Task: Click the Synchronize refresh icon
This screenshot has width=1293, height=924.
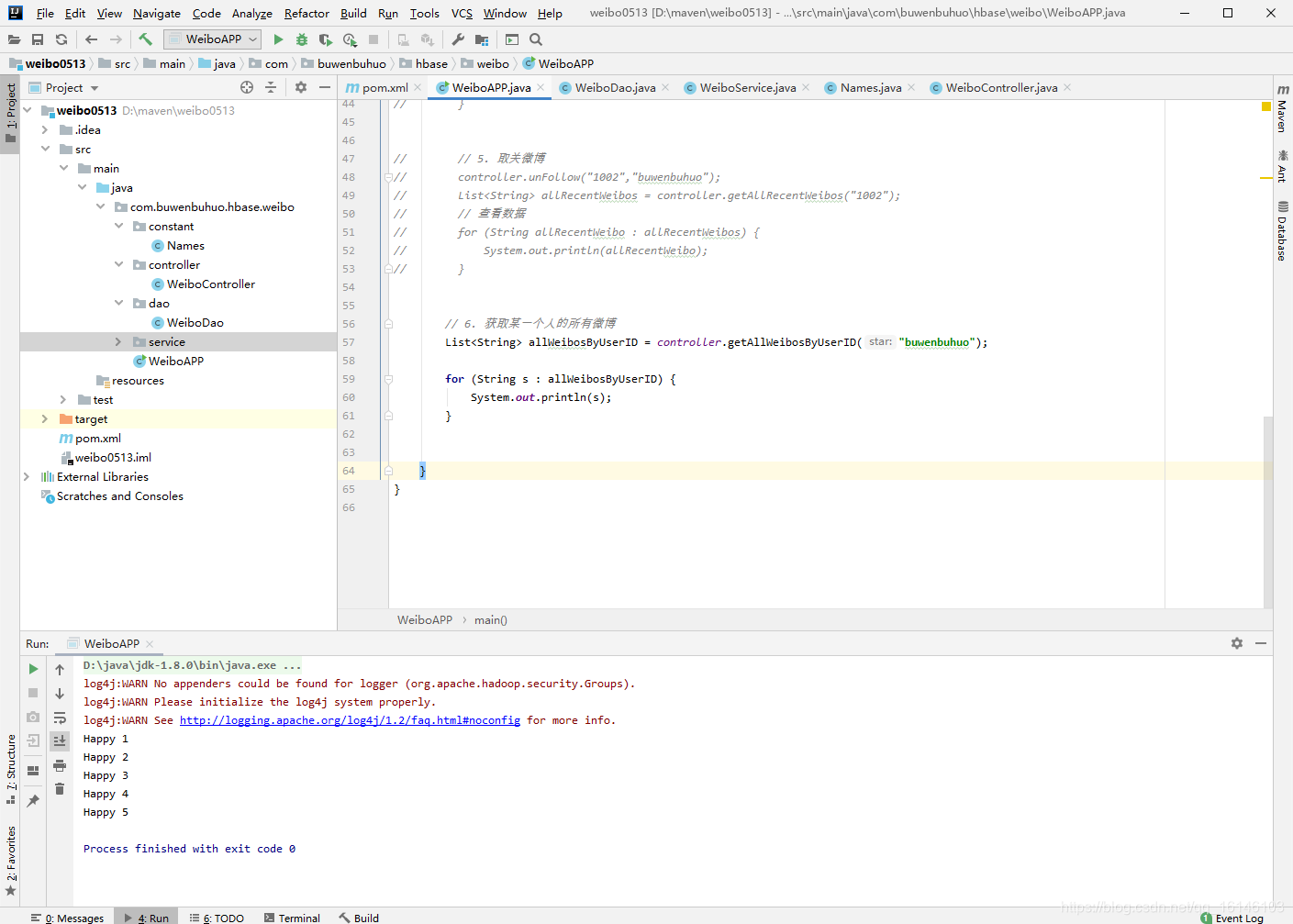Action: pyautogui.click(x=61, y=39)
